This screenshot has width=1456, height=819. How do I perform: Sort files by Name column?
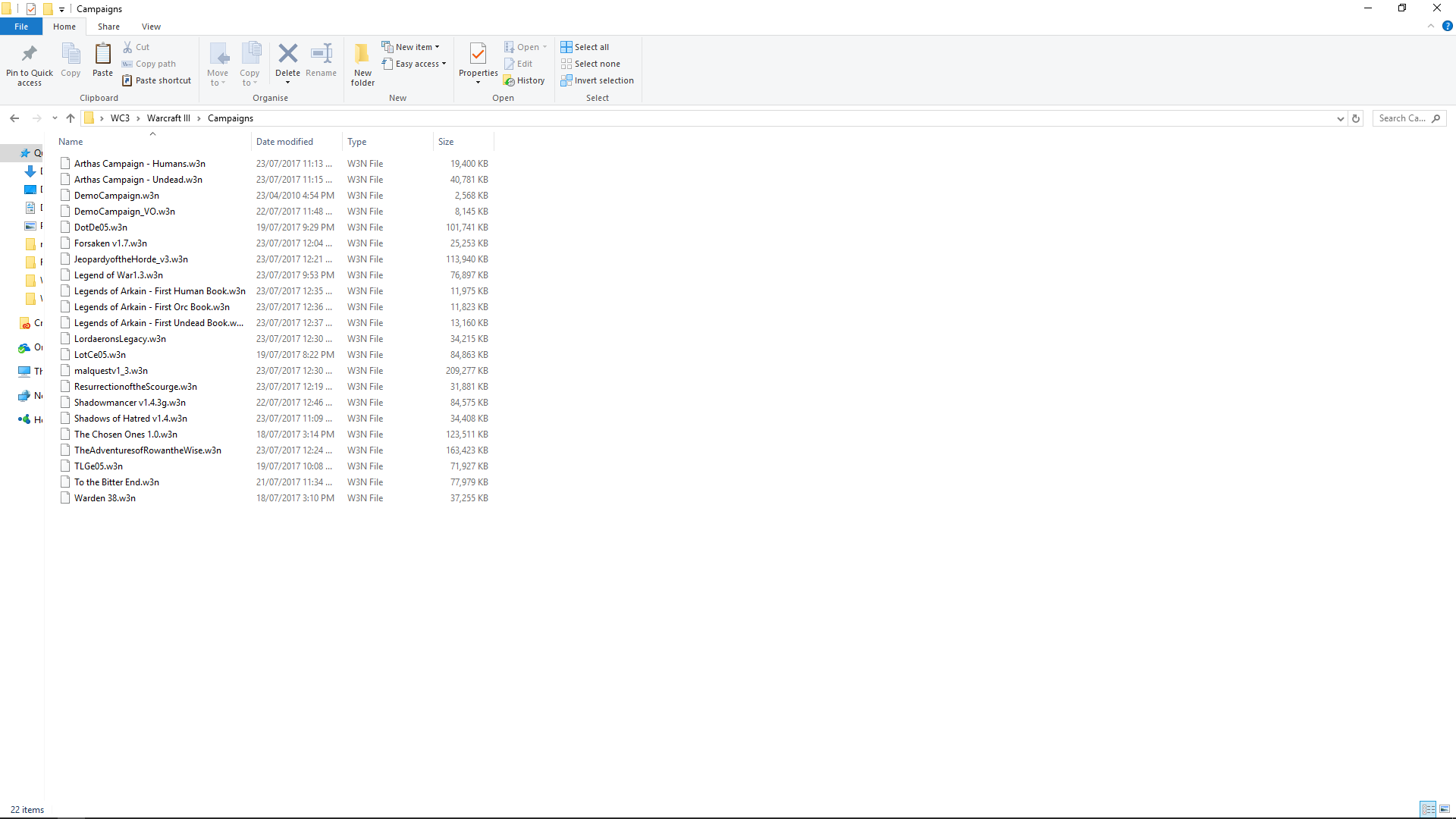pyautogui.click(x=153, y=142)
